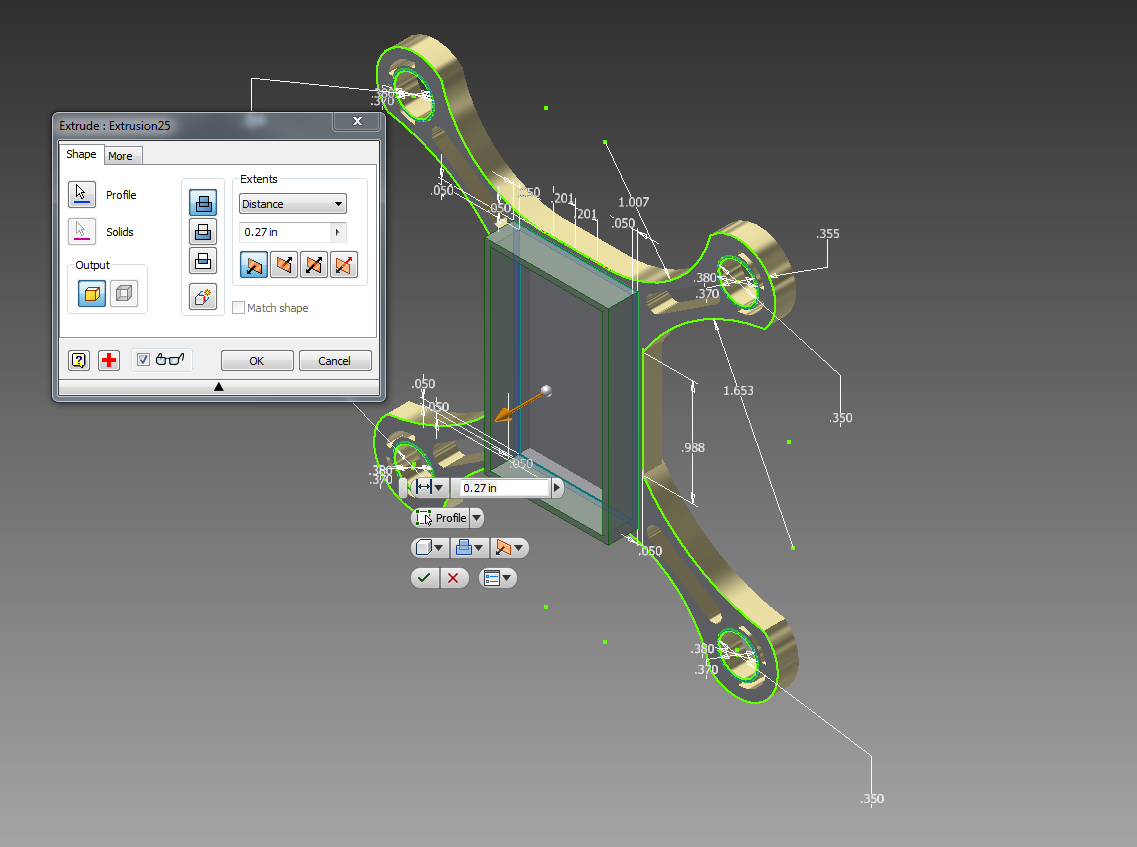Open the Extents Distance dropdown
The height and width of the screenshot is (847, 1137).
click(x=293, y=204)
